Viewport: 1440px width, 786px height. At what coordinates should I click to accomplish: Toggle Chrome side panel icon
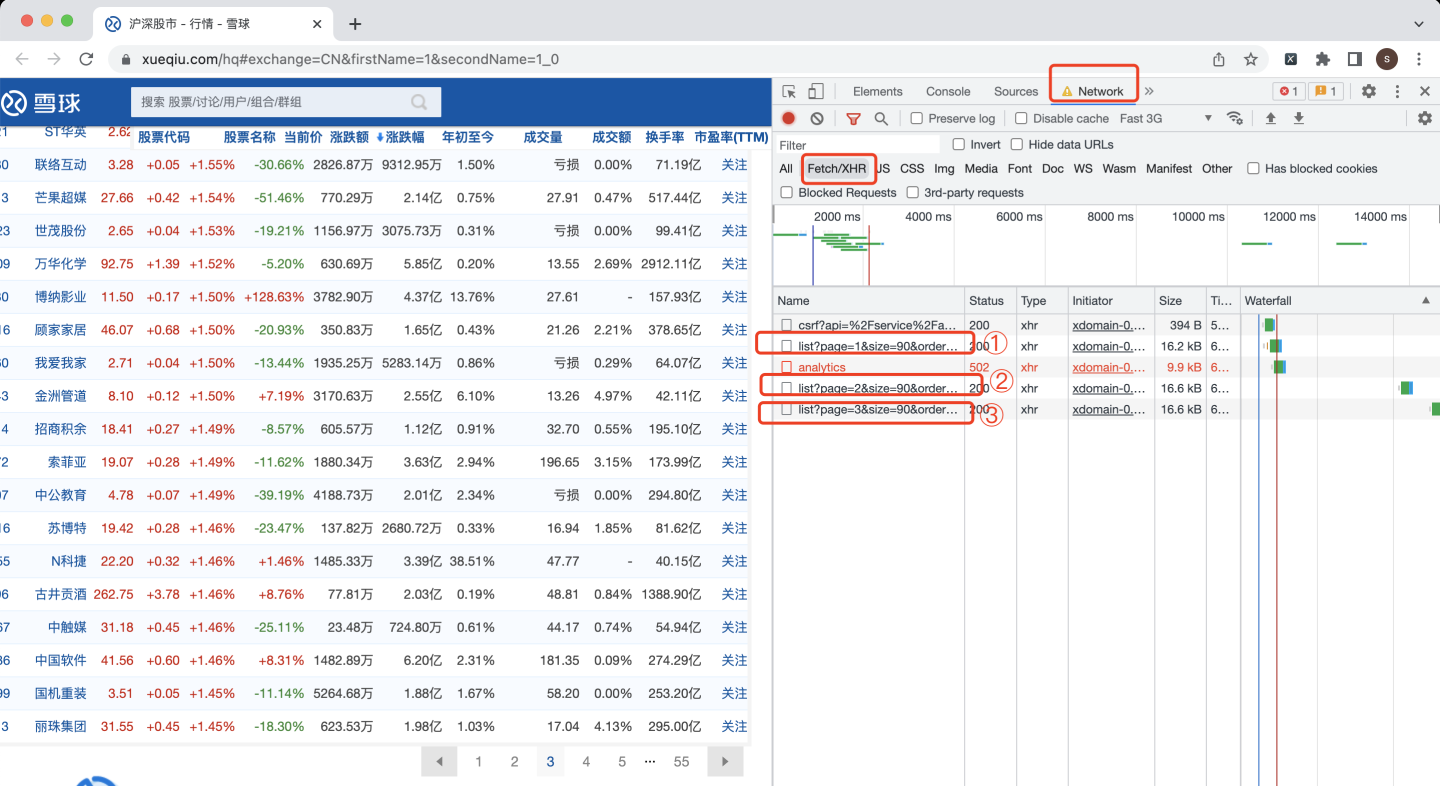click(x=1354, y=59)
